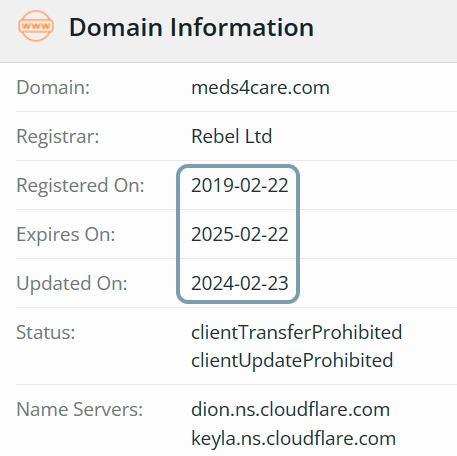This screenshot has height=456, width=457.
Task: Click the clientUpdateProhibited status text
Action: pyautogui.click(x=292, y=361)
